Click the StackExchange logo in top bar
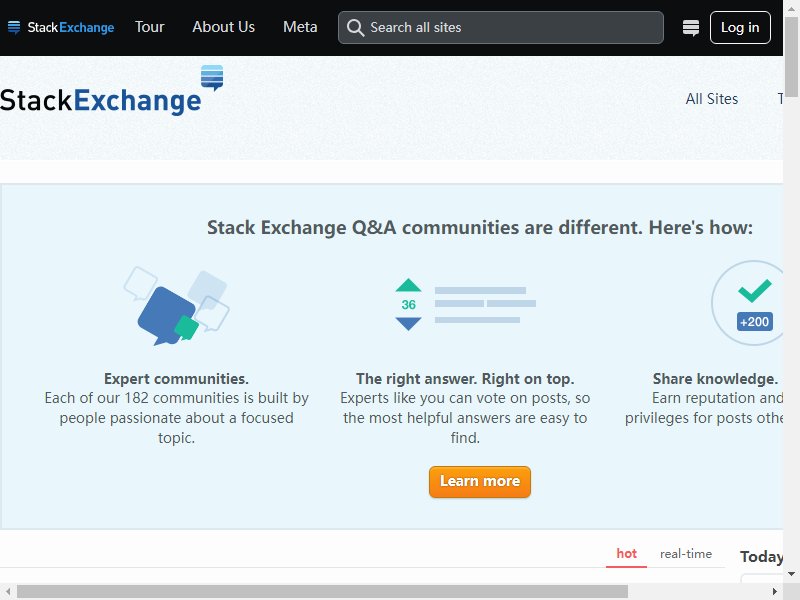Screen dimensions: 800x600 (x=61, y=28)
